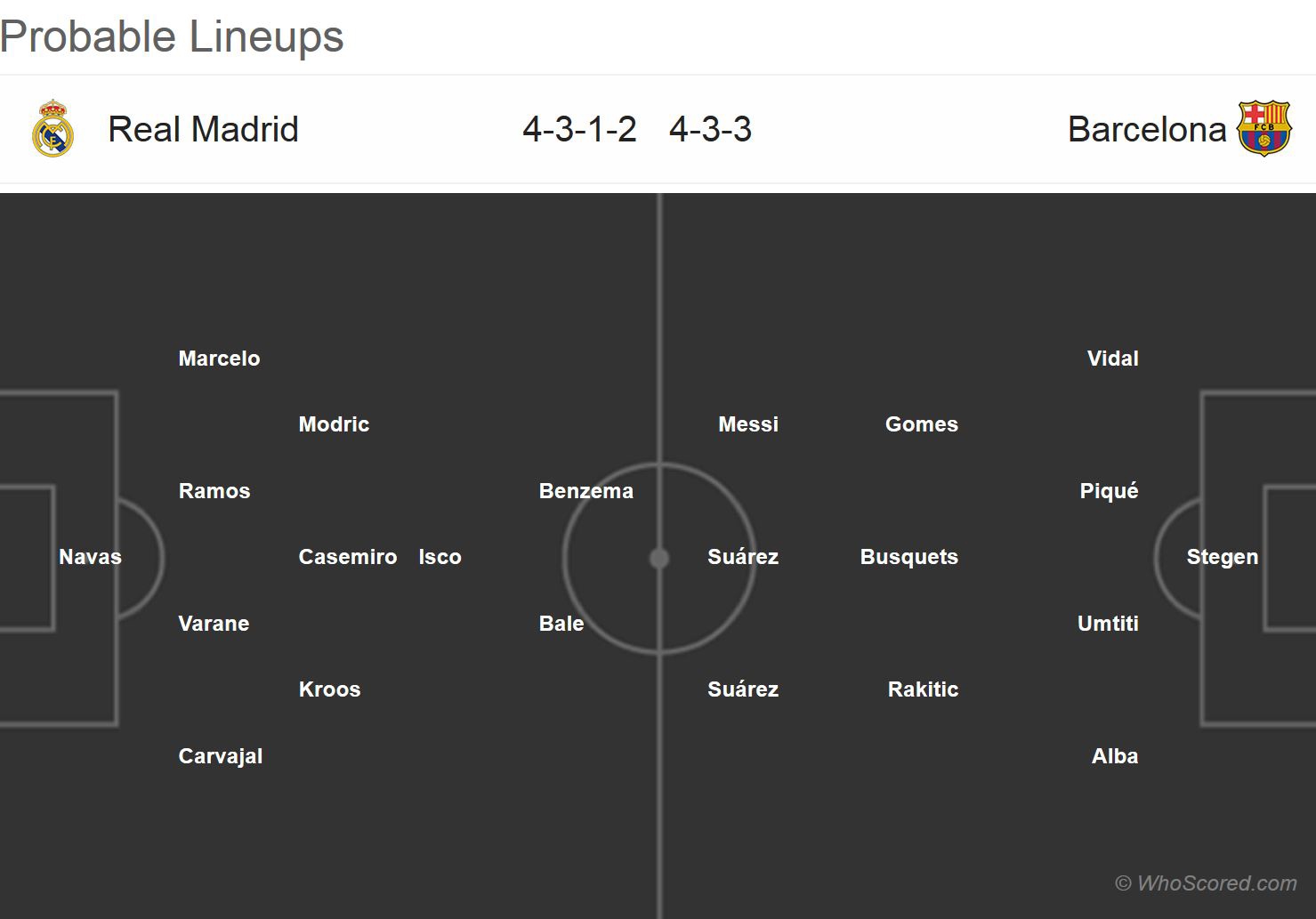1316x919 pixels.
Task: Click on Ramos player label
Action: pyautogui.click(x=214, y=491)
